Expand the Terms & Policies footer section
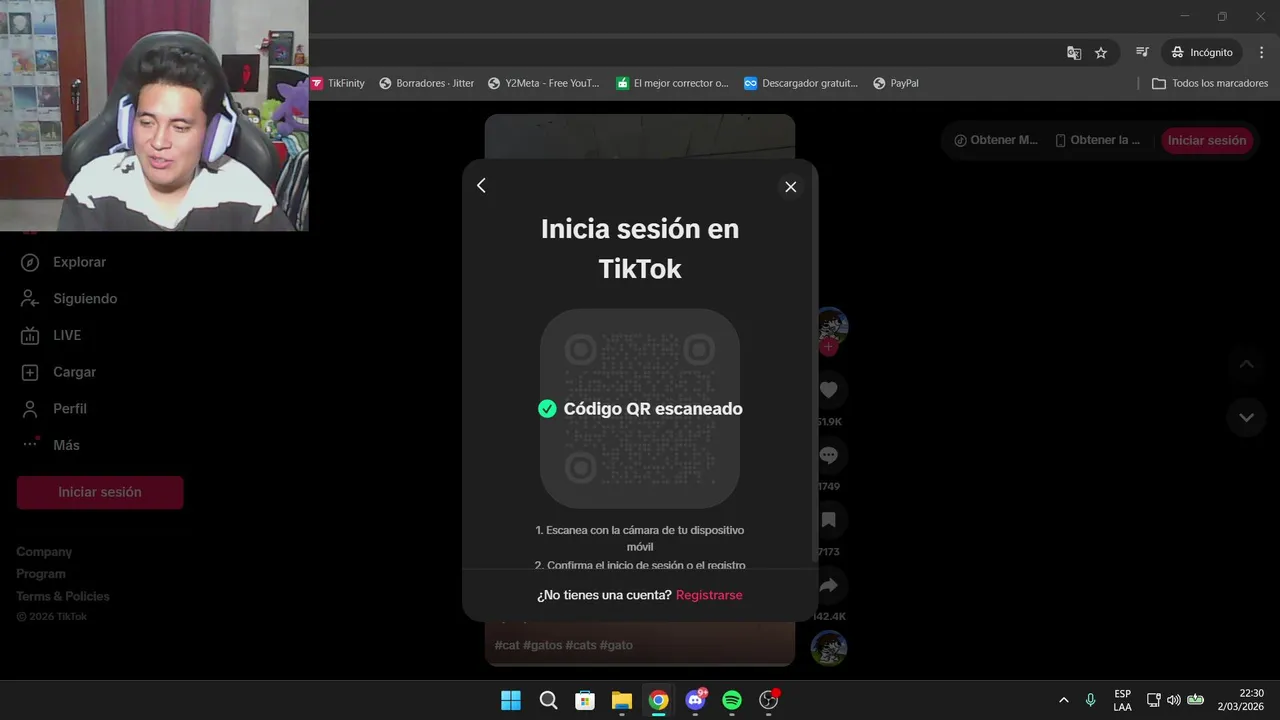 click(x=63, y=596)
